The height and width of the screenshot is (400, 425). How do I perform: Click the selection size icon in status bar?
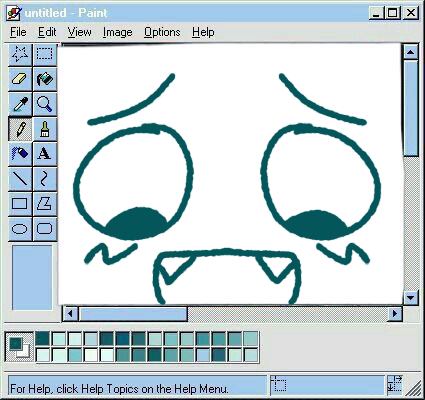pos(395,385)
